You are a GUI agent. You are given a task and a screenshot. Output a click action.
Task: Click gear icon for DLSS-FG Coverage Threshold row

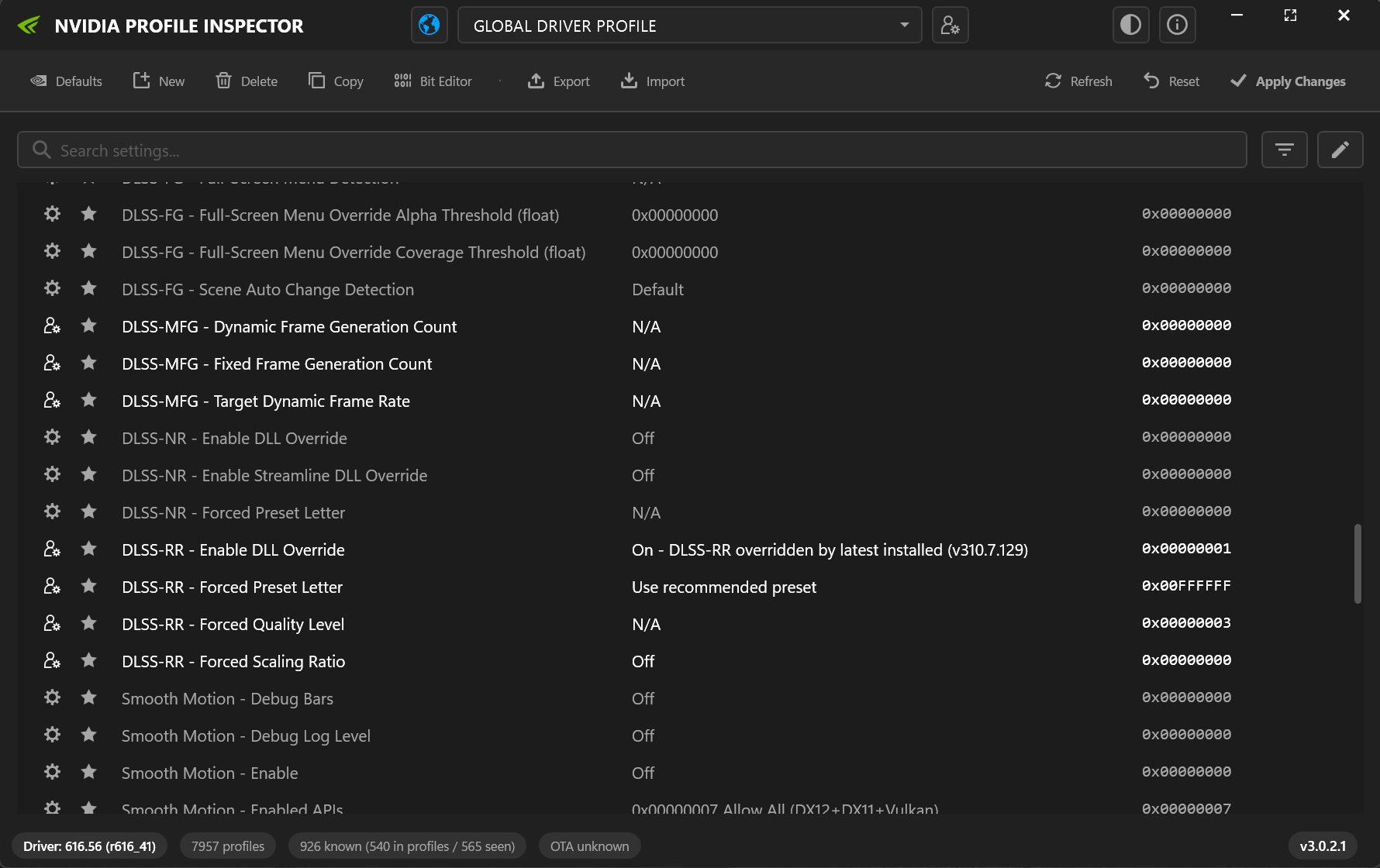pos(52,251)
